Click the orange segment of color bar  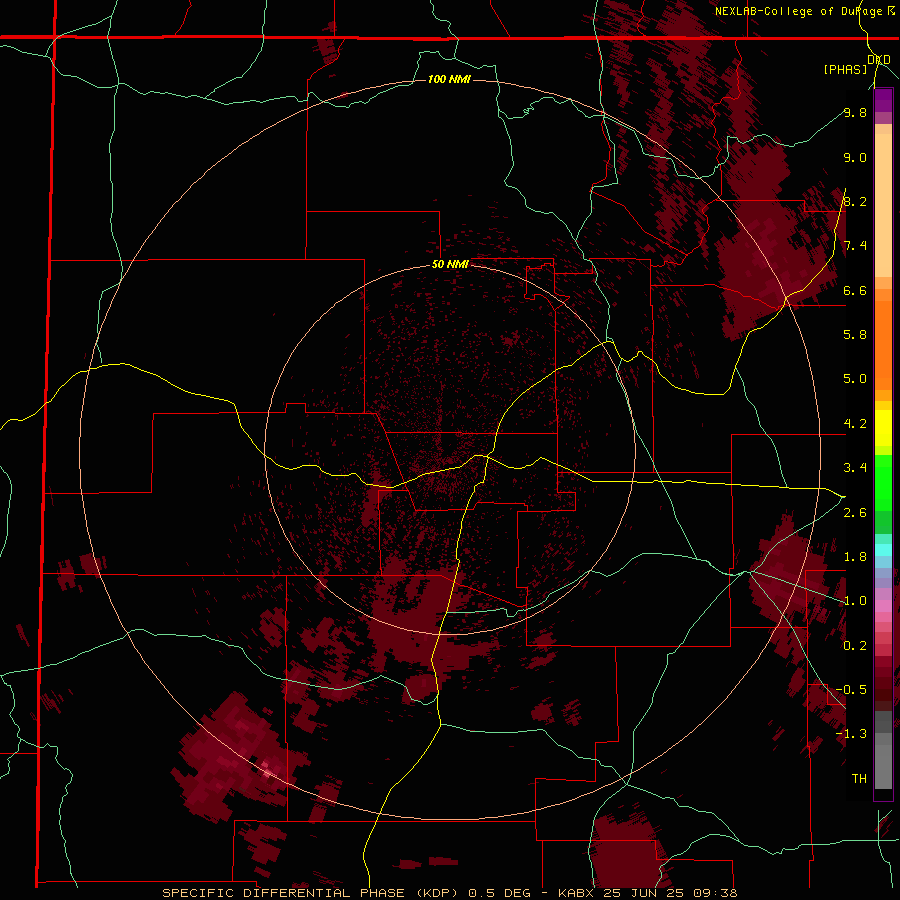click(883, 344)
